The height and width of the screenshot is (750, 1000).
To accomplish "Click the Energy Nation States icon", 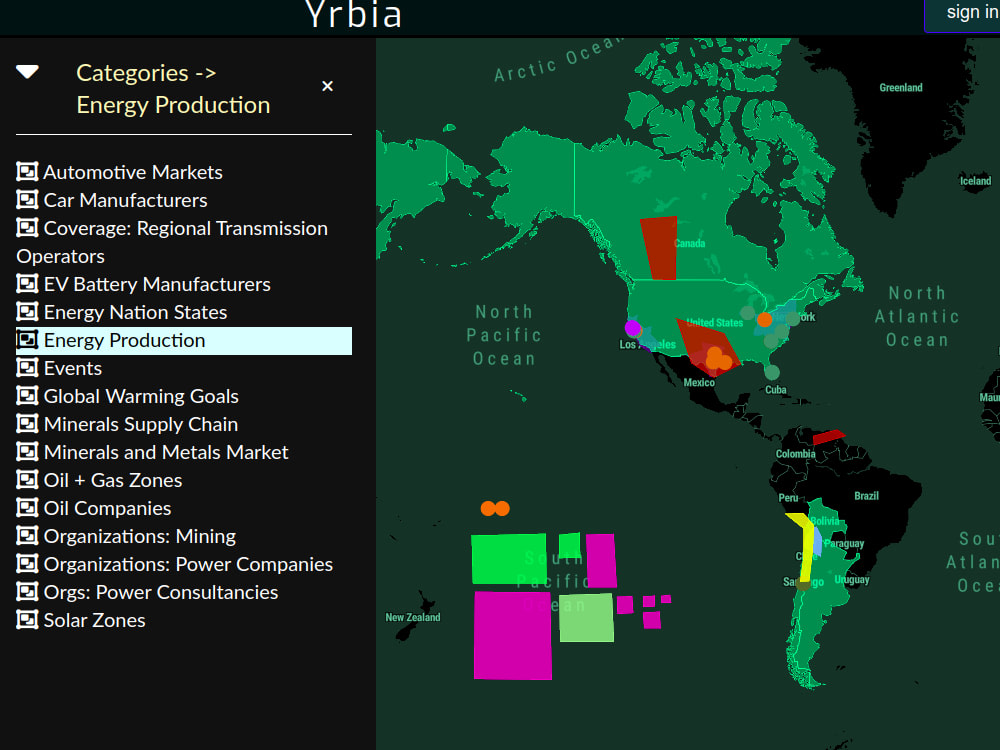I will (26, 311).
